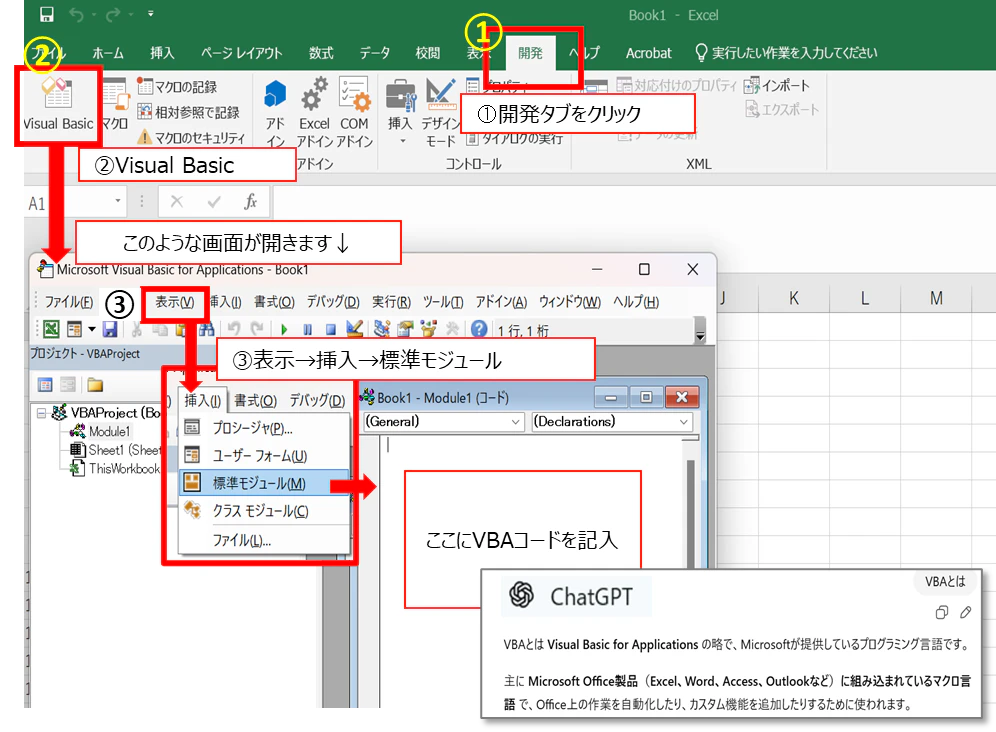Viewport: 996px width, 732px height.
Task: Collapse the VBAProject tree node
Action: [x=41, y=413]
